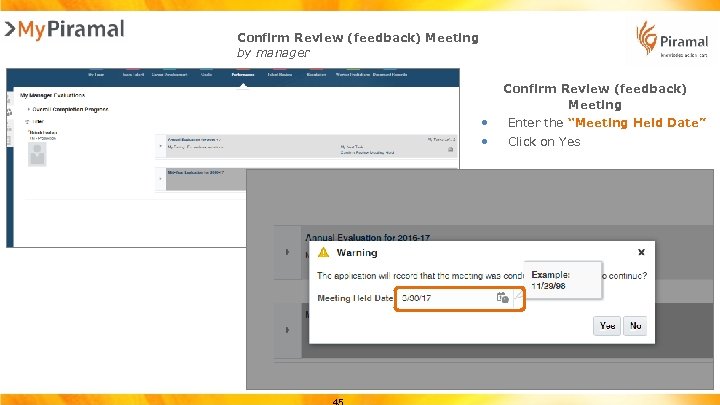Screen dimensions: 720x405
Task: Collapse the Filter section
Action: tap(27, 122)
